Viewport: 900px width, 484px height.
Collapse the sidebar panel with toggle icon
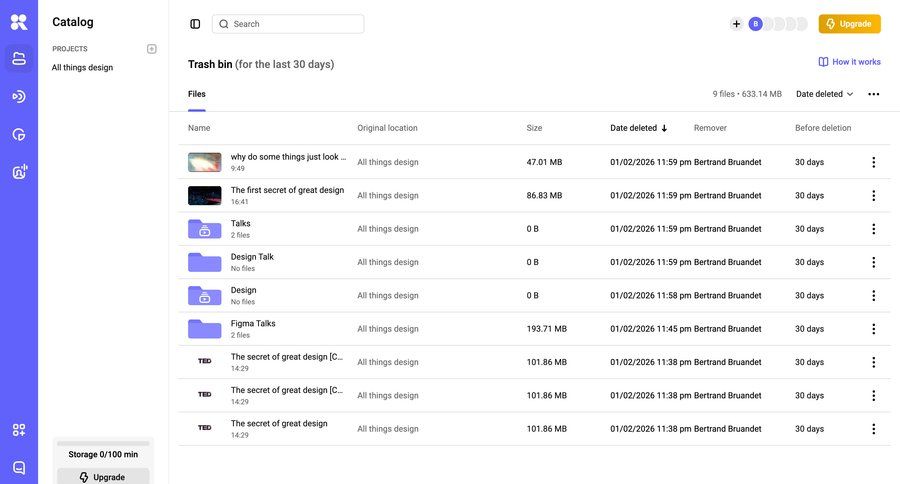click(195, 24)
